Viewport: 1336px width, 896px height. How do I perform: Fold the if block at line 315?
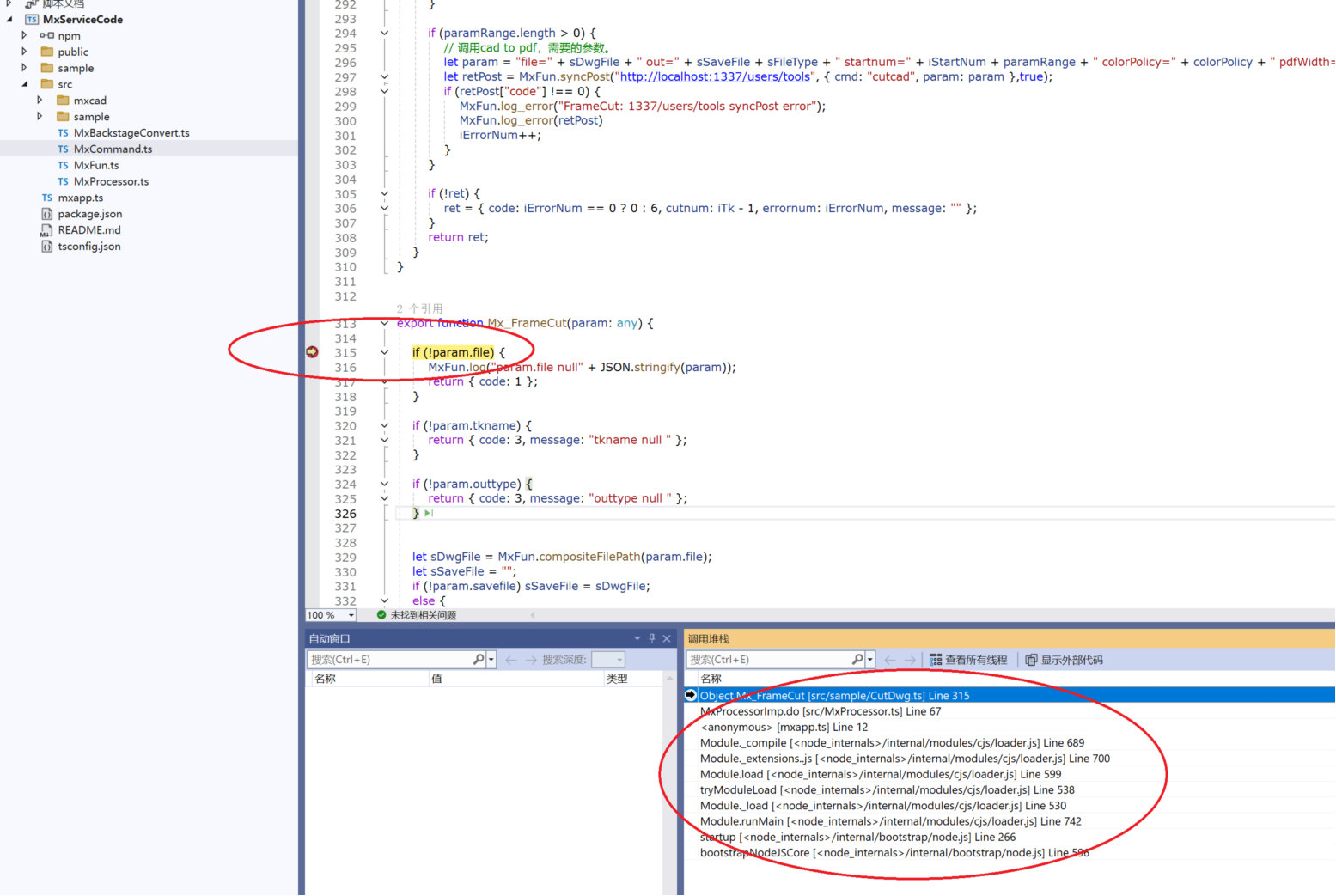(384, 352)
